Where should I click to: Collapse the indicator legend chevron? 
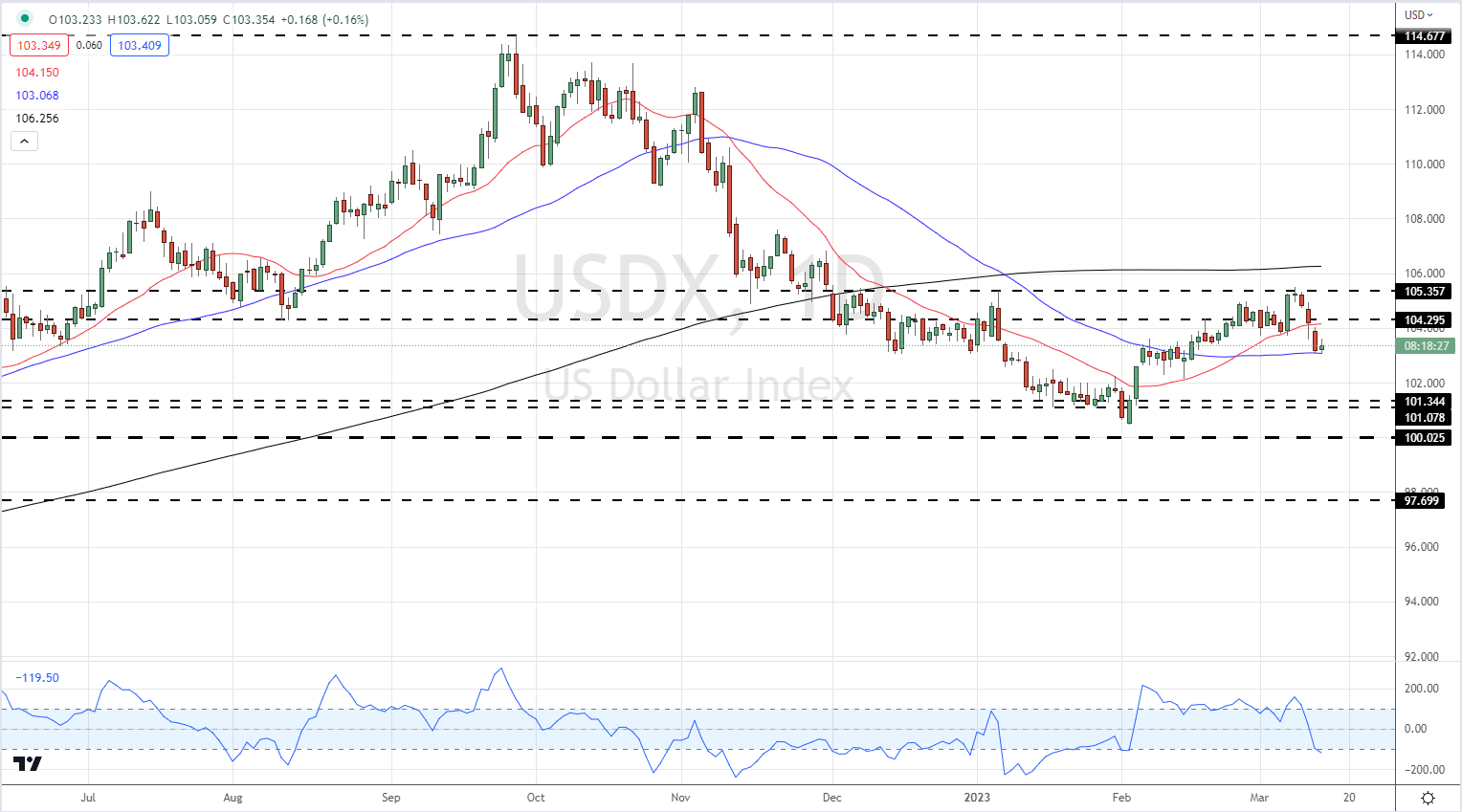(x=25, y=142)
